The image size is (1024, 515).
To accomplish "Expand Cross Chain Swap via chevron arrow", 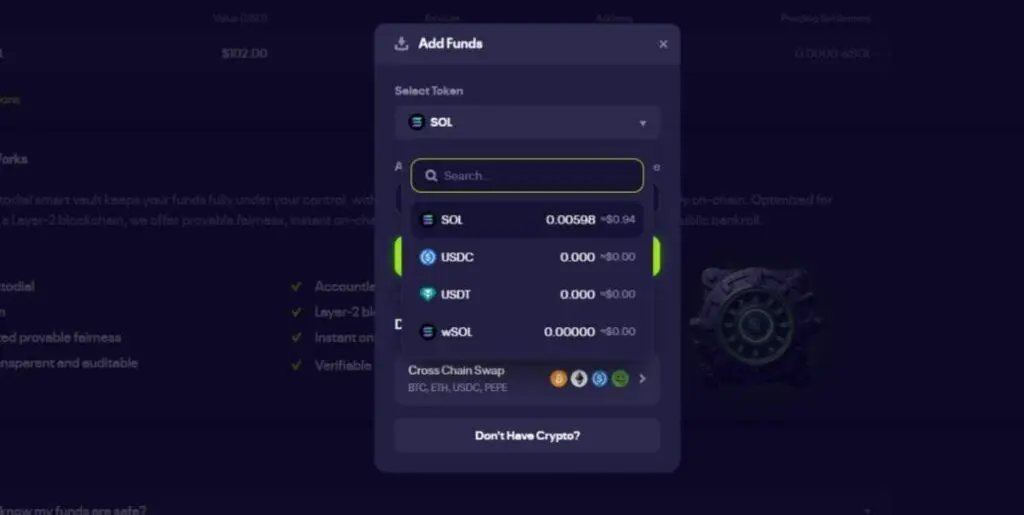I will click(643, 379).
